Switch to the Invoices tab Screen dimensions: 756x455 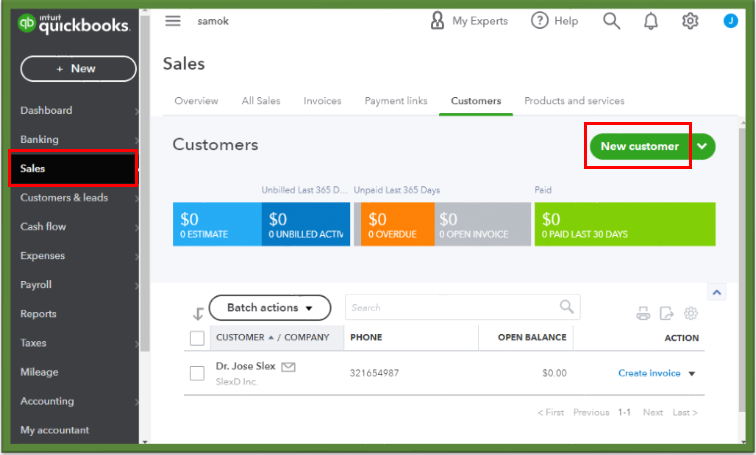pos(322,101)
